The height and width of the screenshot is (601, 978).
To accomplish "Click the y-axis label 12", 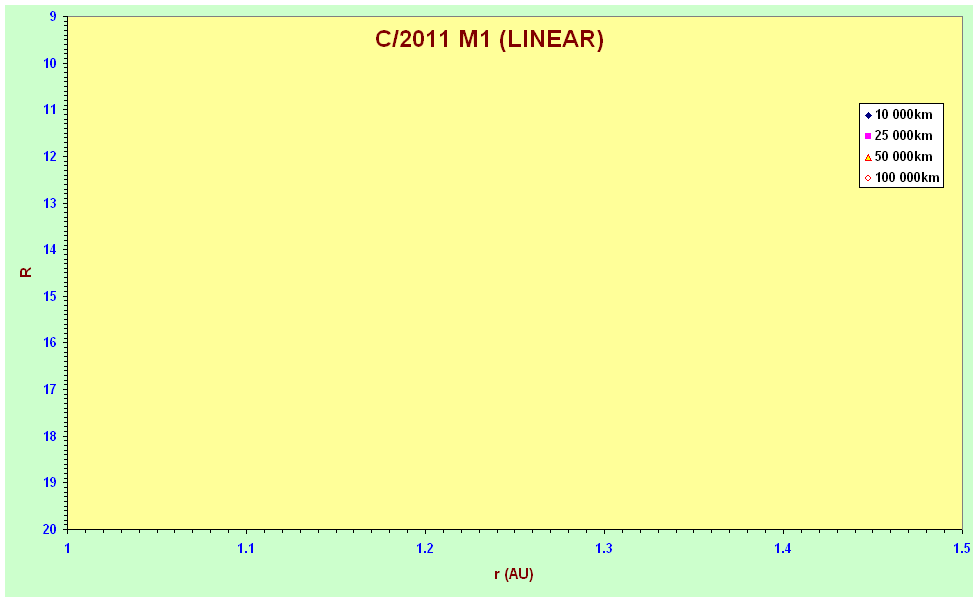I will [x=51, y=156].
